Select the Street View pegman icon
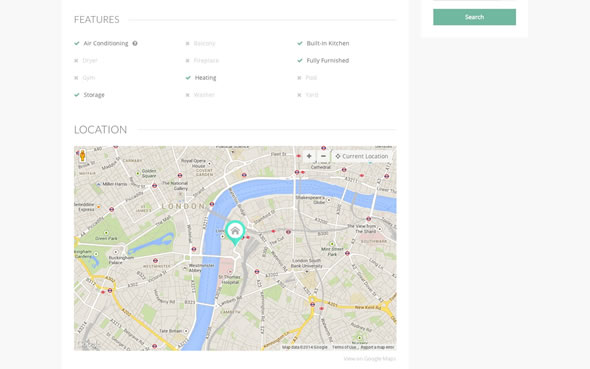This screenshot has width=590, height=369. 82,155
